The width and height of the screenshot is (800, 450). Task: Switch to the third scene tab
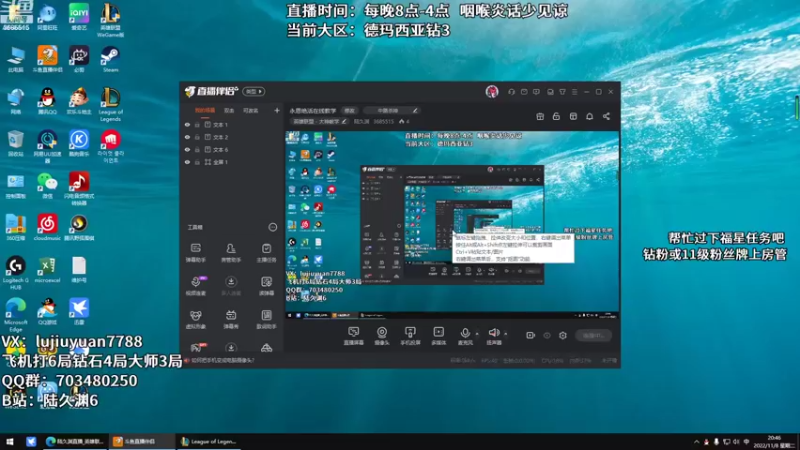pyautogui.click(x=251, y=110)
